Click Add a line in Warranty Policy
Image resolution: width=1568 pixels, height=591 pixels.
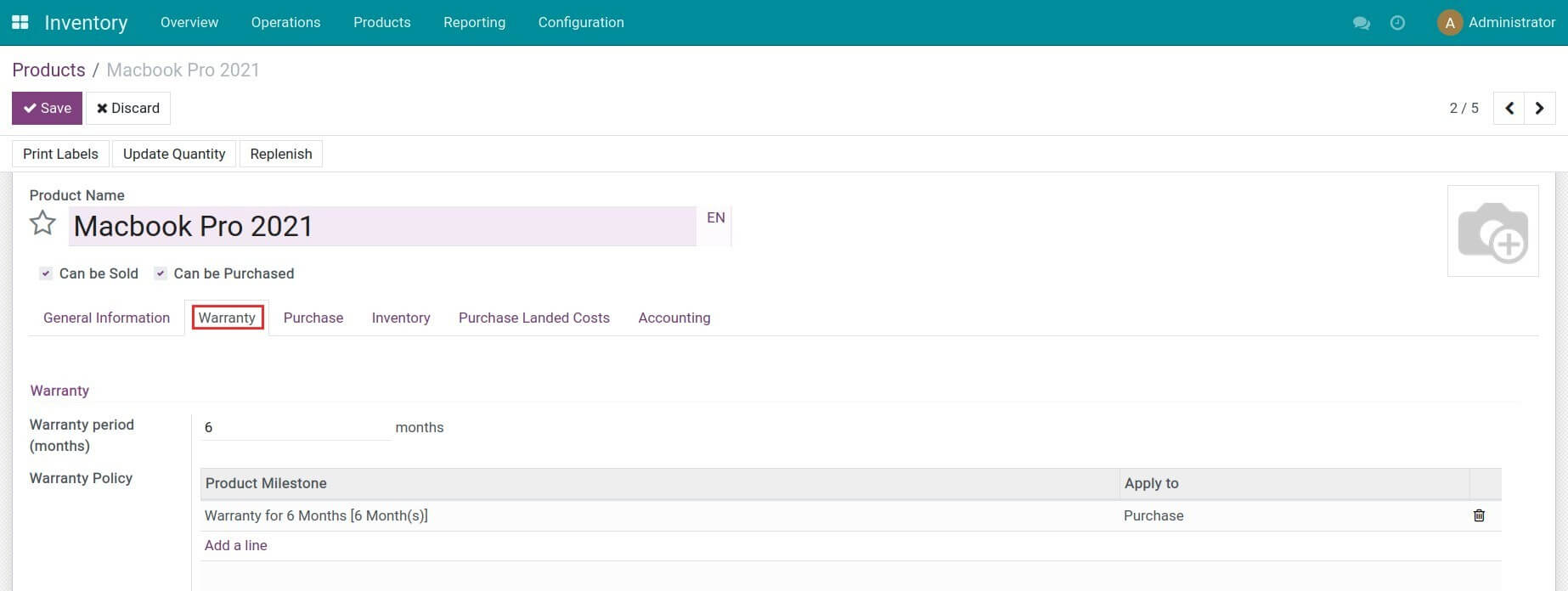[235, 545]
